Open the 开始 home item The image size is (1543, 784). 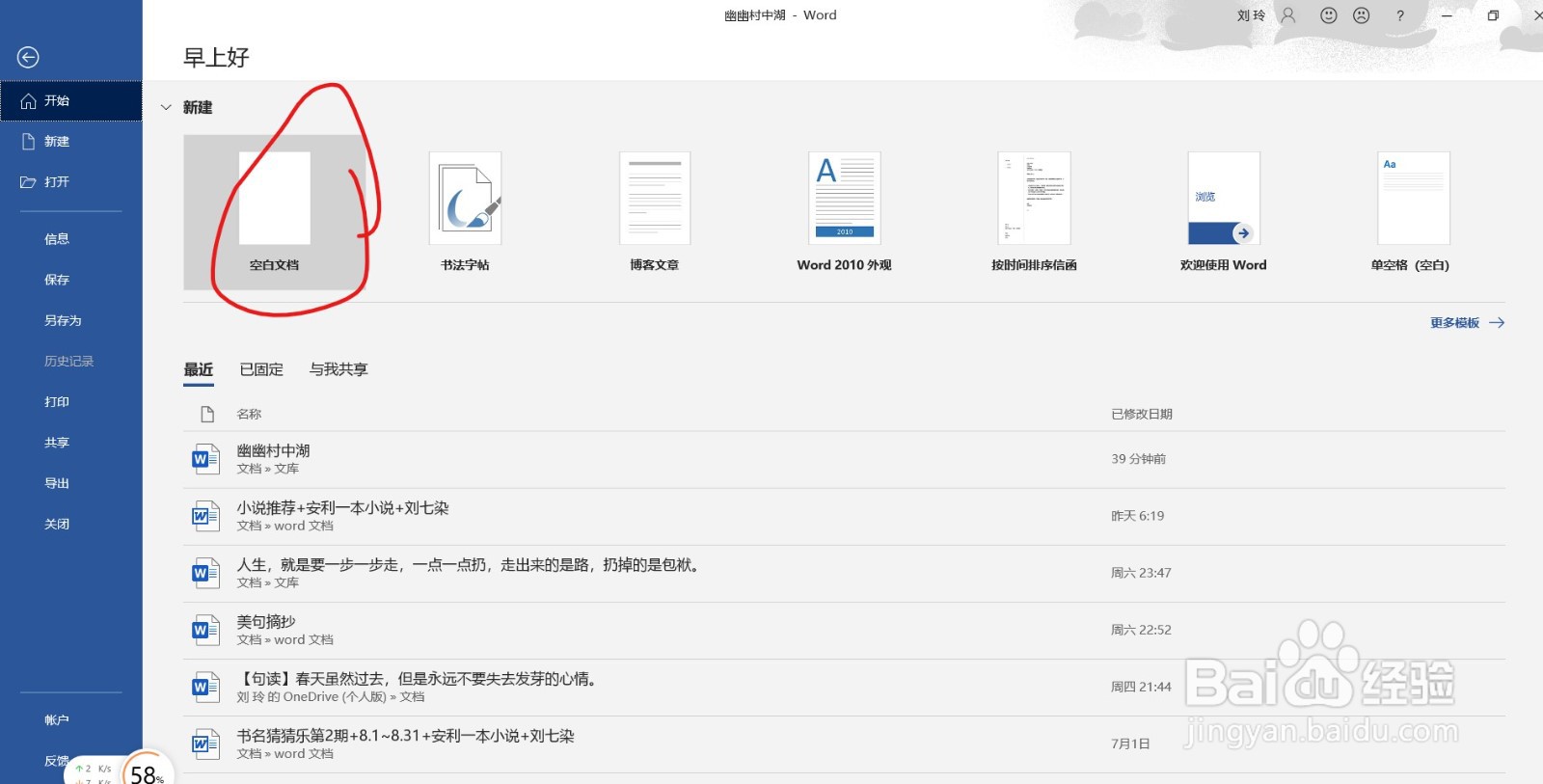71,100
